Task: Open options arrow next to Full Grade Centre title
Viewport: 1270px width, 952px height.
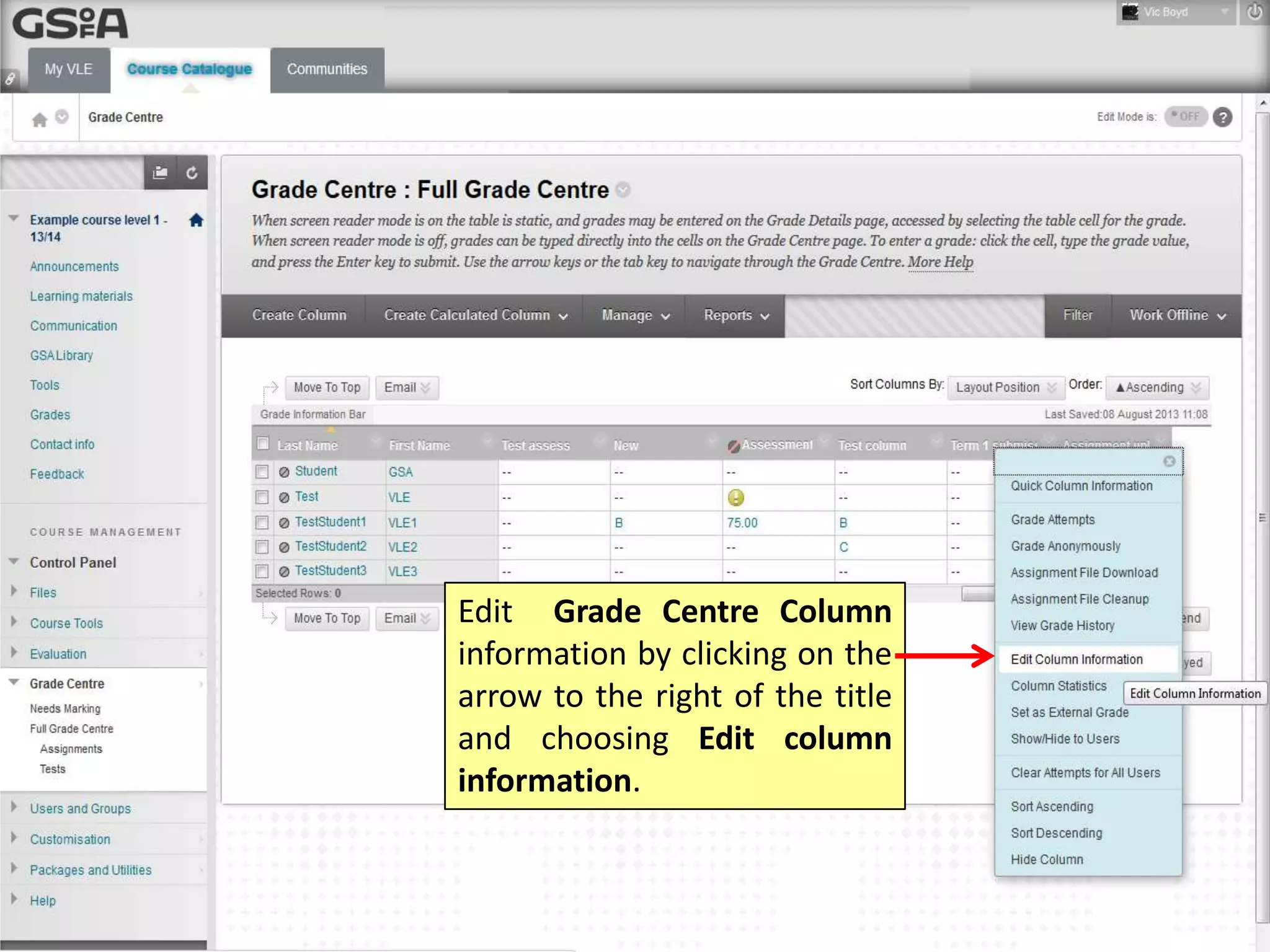Action: tap(623, 190)
